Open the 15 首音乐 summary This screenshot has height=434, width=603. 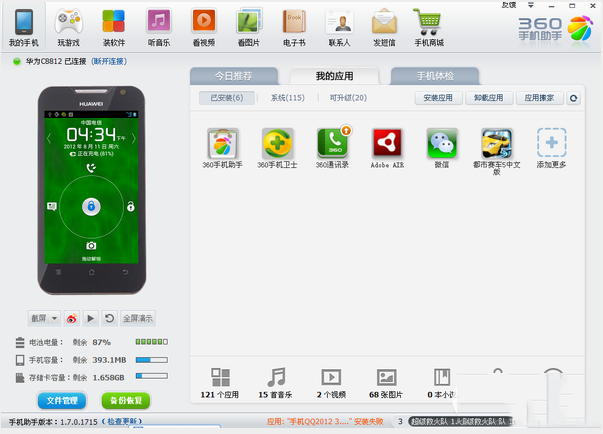click(275, 383)
